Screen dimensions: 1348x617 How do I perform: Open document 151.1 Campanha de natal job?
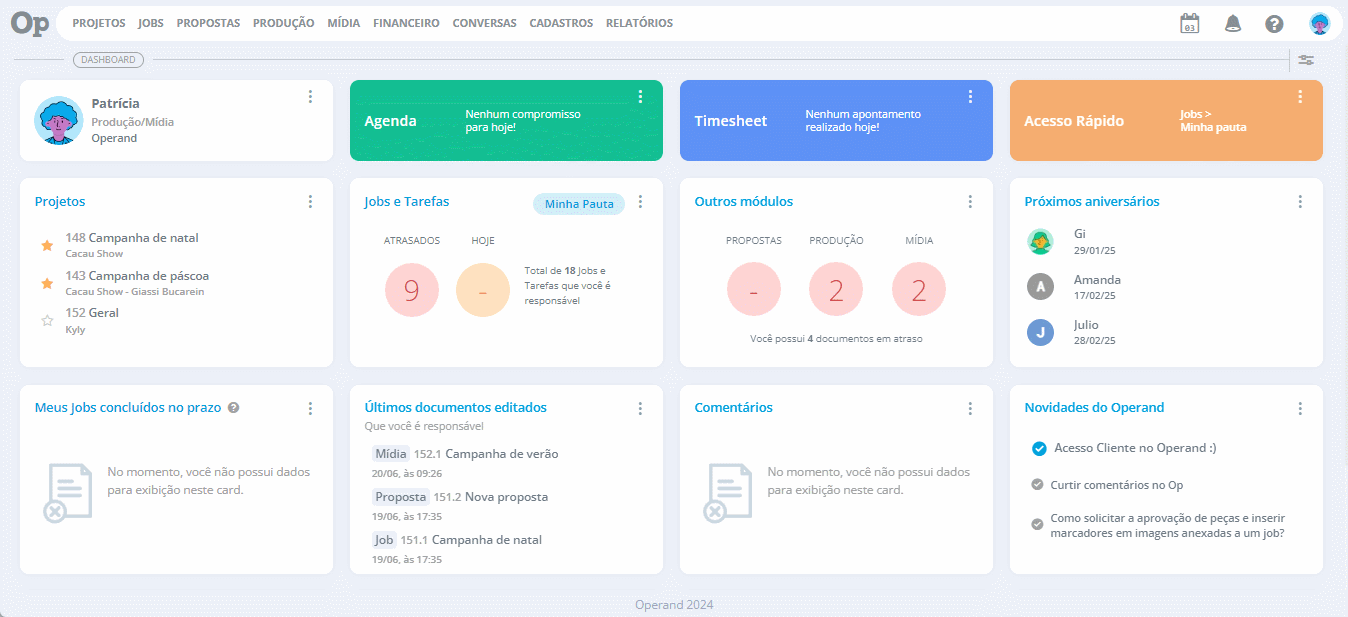471,540
